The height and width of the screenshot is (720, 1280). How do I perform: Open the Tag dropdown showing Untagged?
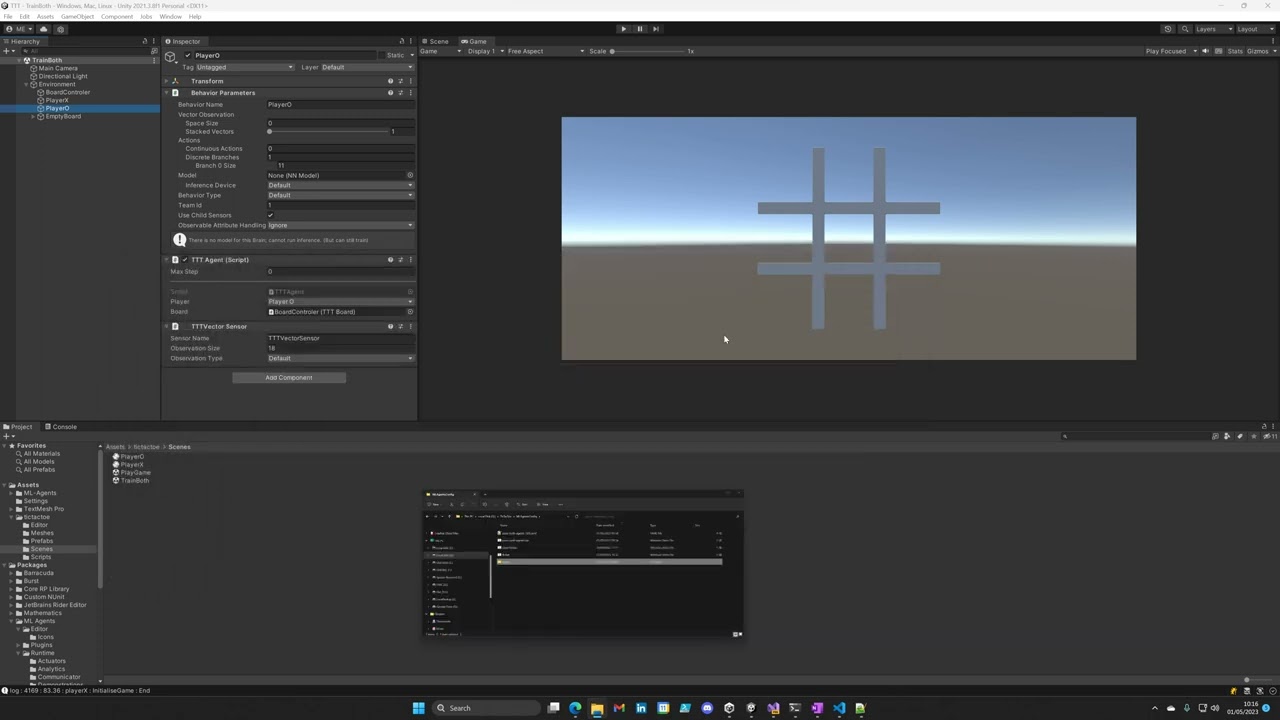point(245,67)
